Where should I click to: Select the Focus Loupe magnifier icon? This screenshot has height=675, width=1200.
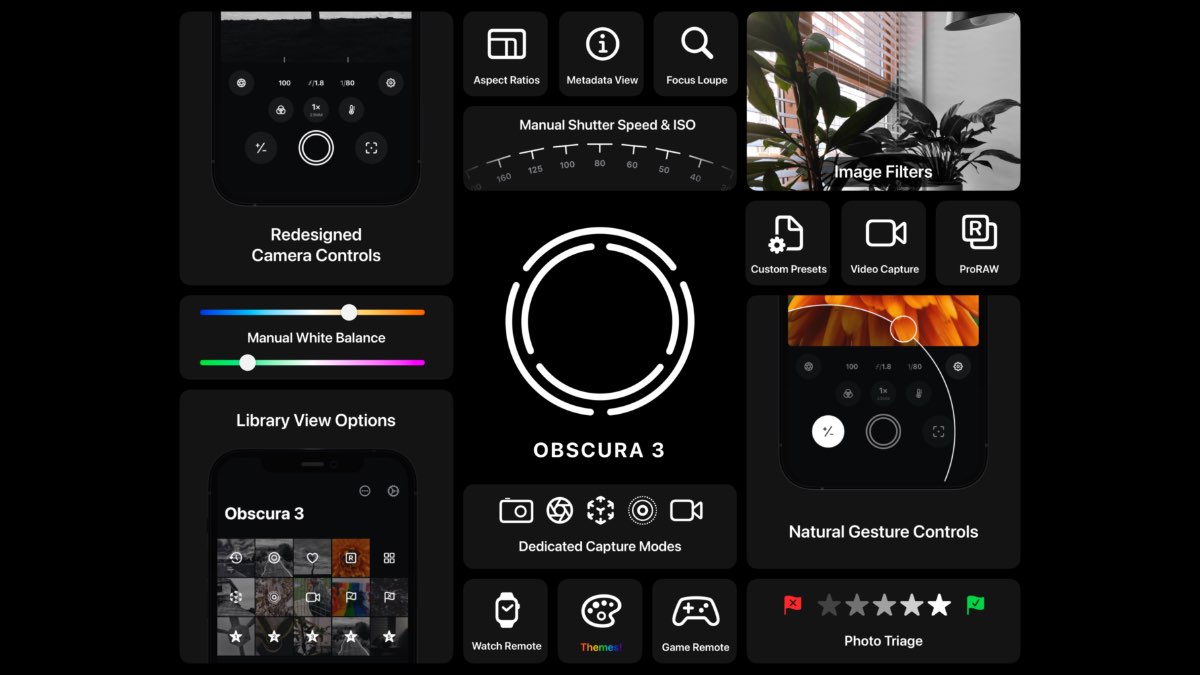696,44
